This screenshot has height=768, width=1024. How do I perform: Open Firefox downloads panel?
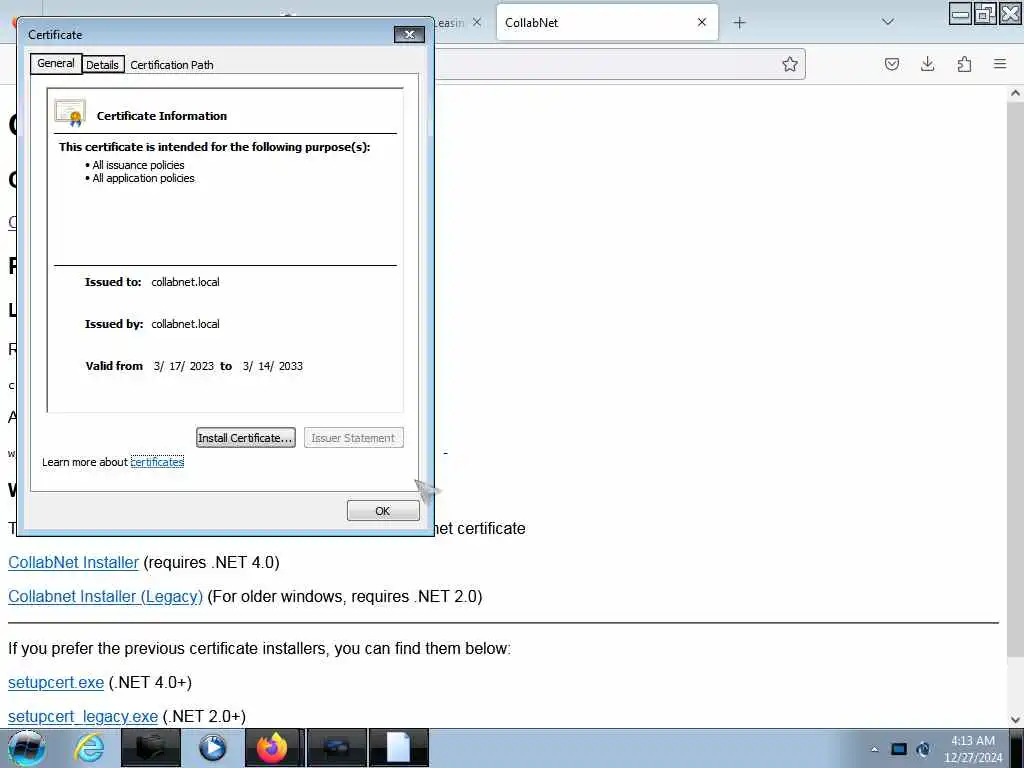point(927,64)
